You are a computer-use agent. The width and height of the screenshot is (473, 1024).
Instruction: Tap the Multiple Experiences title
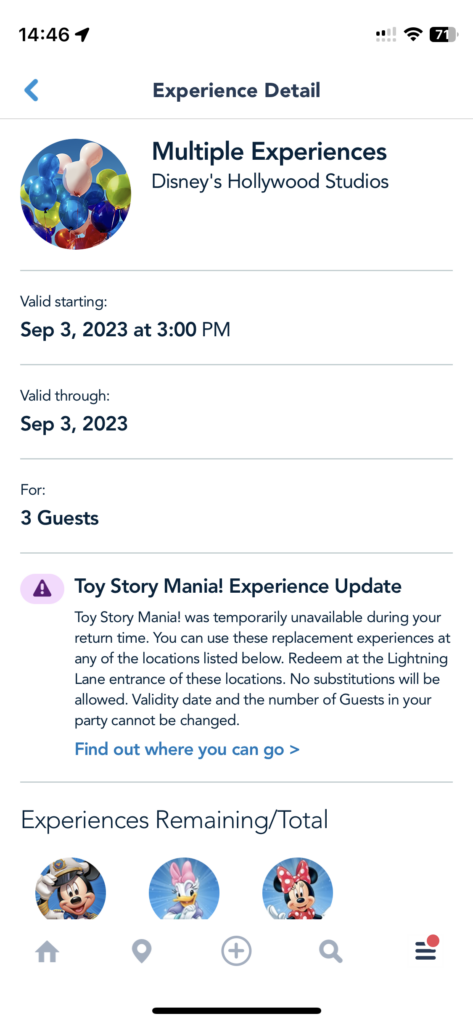click(269, 152)
